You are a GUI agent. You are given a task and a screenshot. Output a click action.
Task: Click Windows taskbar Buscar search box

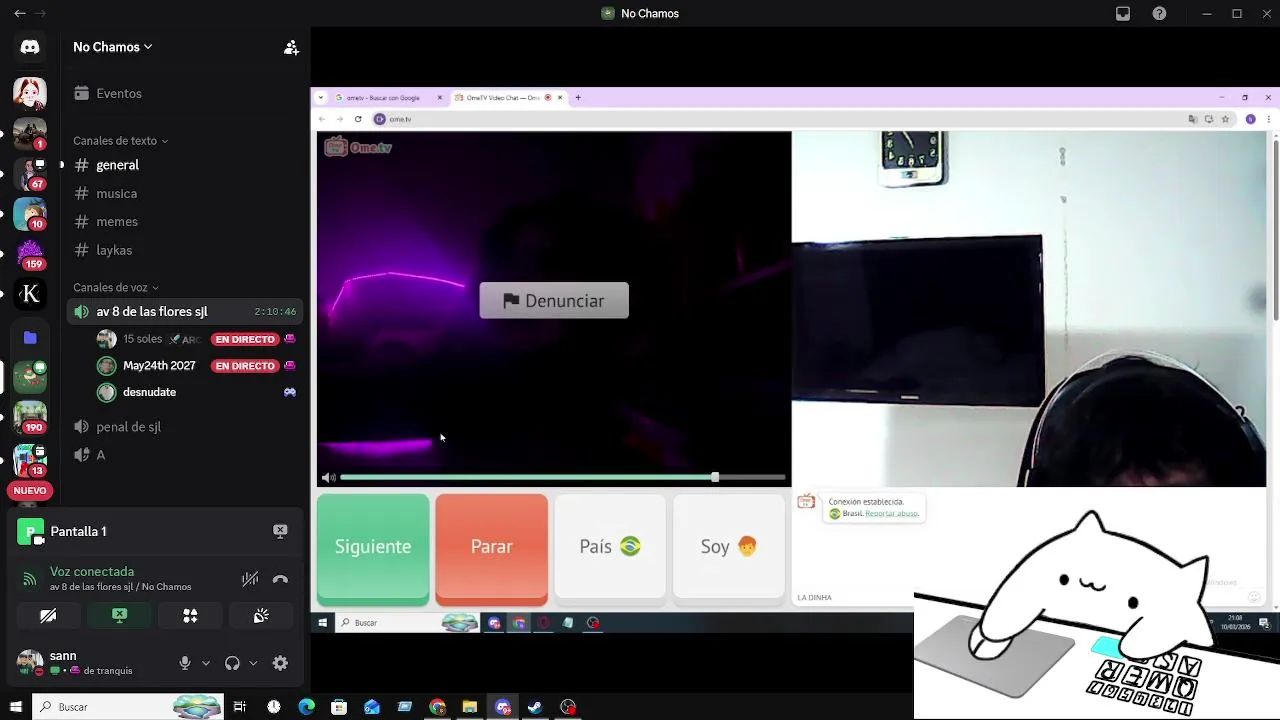point(129,707)
